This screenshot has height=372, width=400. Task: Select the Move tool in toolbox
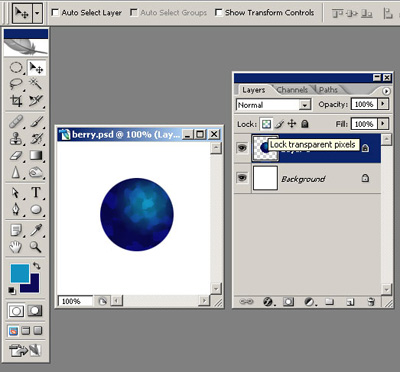coord(36,68)
